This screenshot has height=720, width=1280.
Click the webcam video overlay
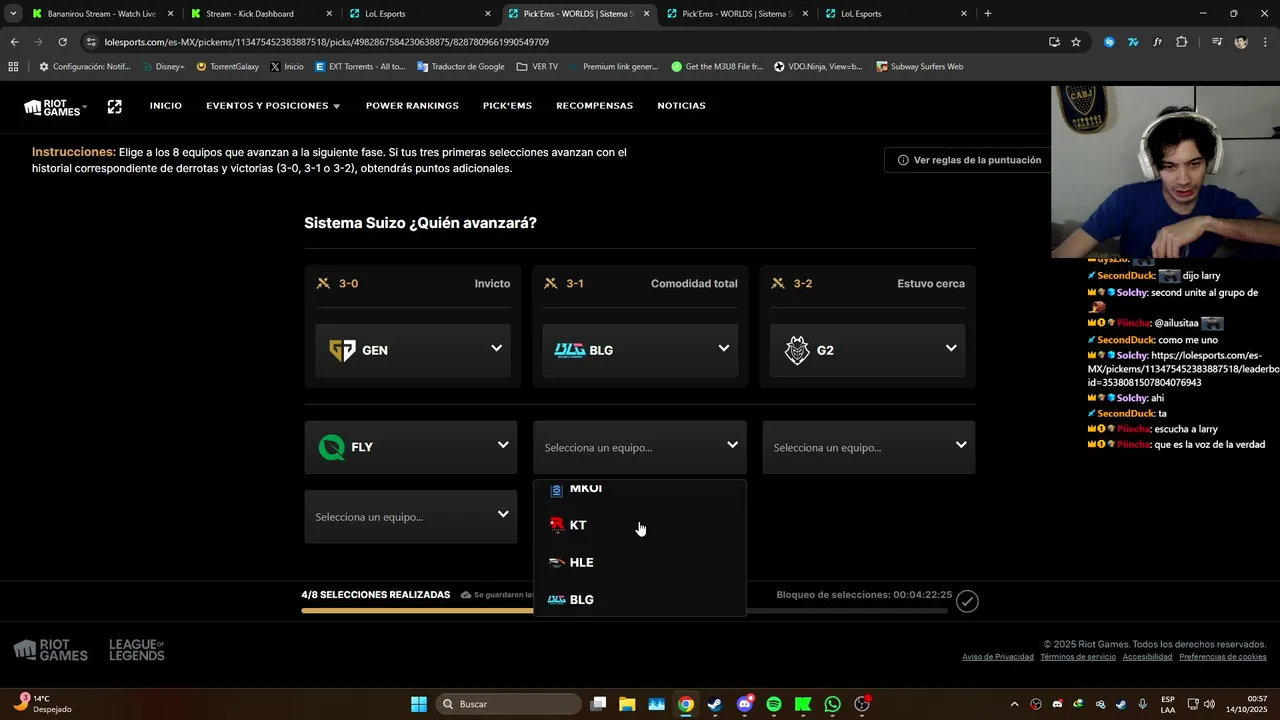[1165, 172]
